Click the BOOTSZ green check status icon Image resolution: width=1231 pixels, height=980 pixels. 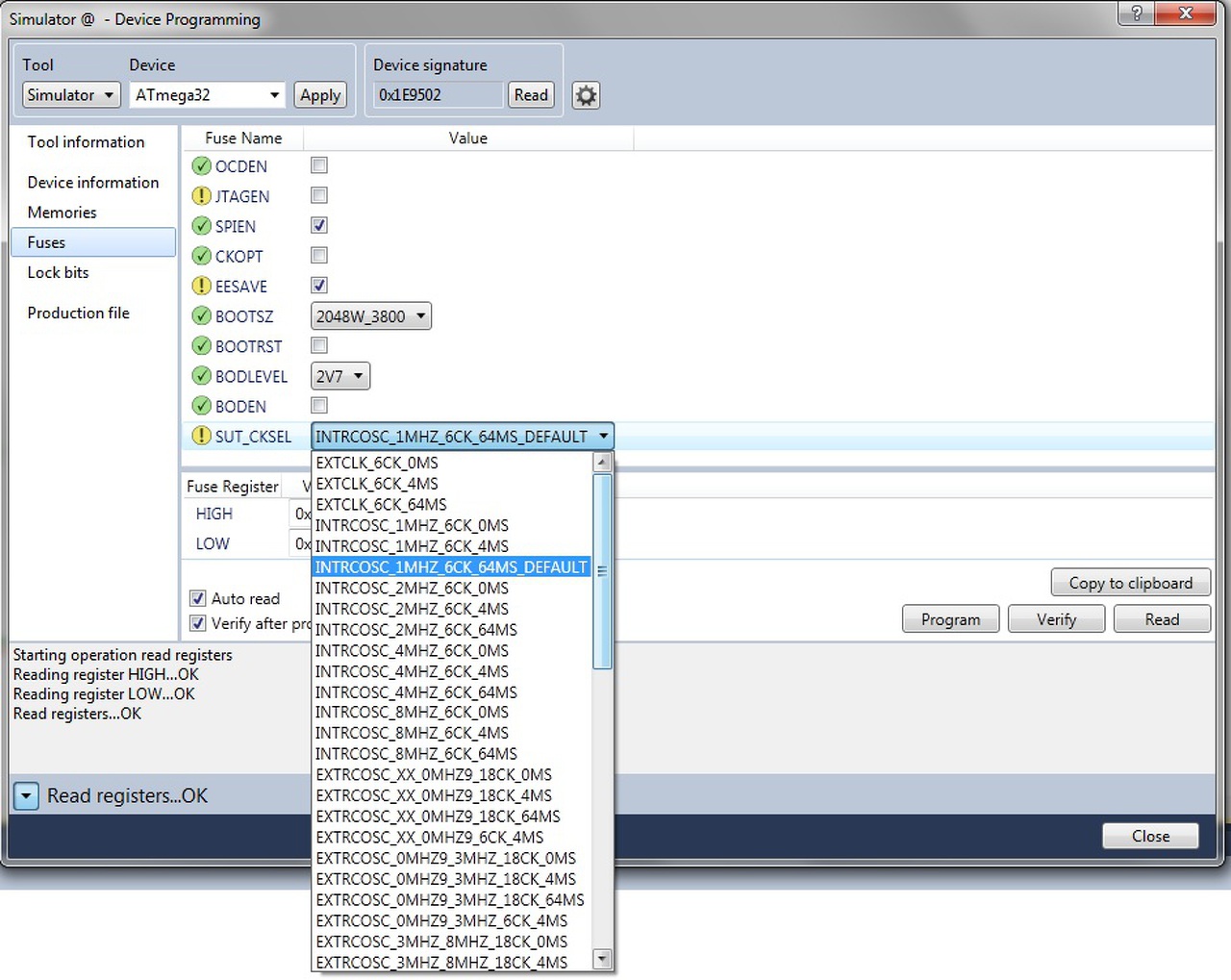(x=201, y=315)
